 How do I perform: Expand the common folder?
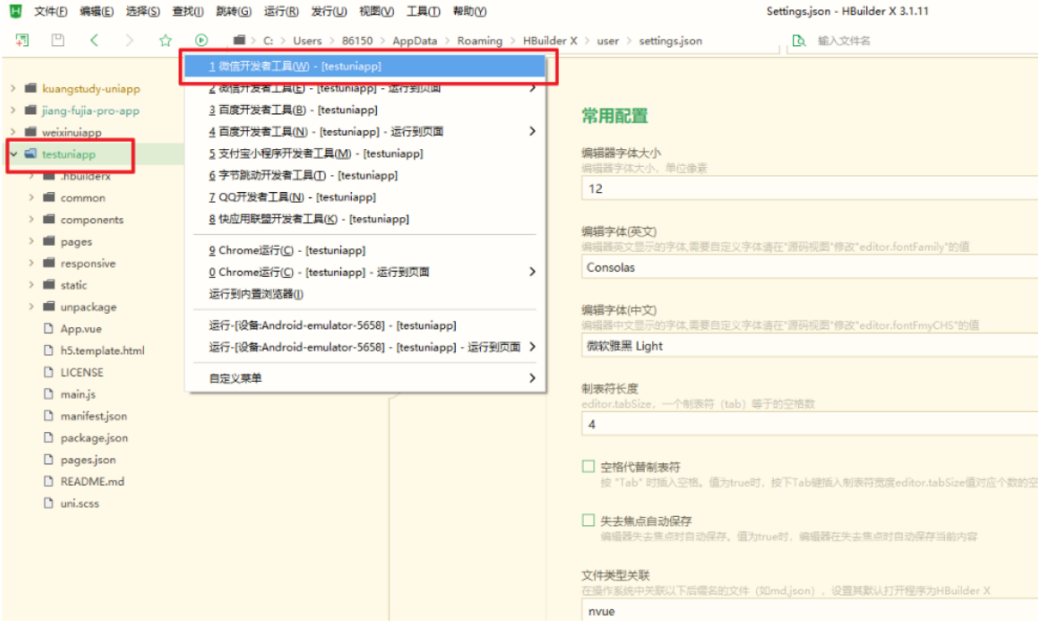[31, 197]
